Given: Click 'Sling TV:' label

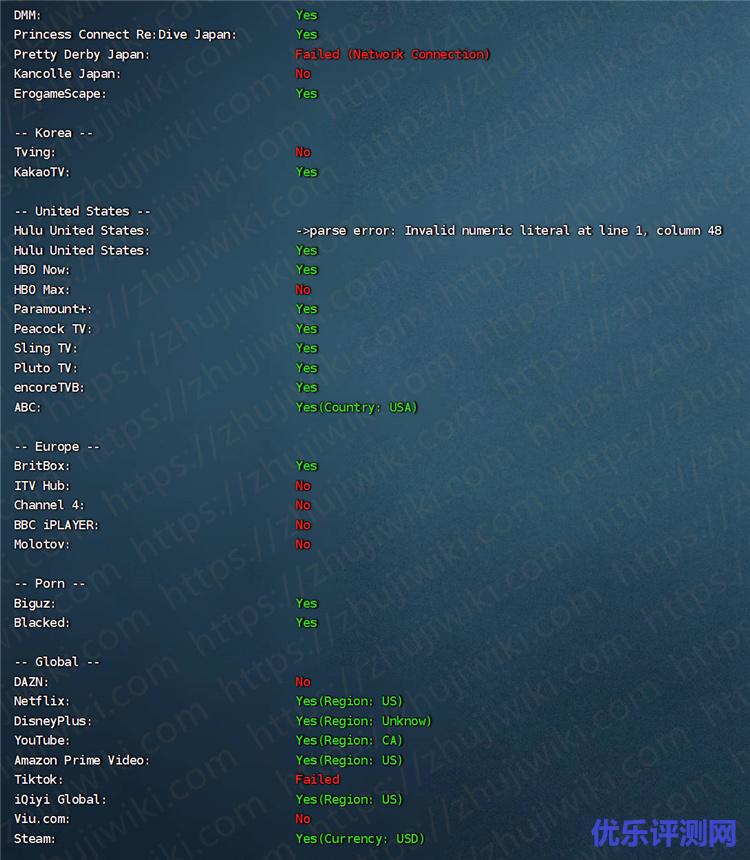Looking at the screenshot, I should (x=46, y=348).
